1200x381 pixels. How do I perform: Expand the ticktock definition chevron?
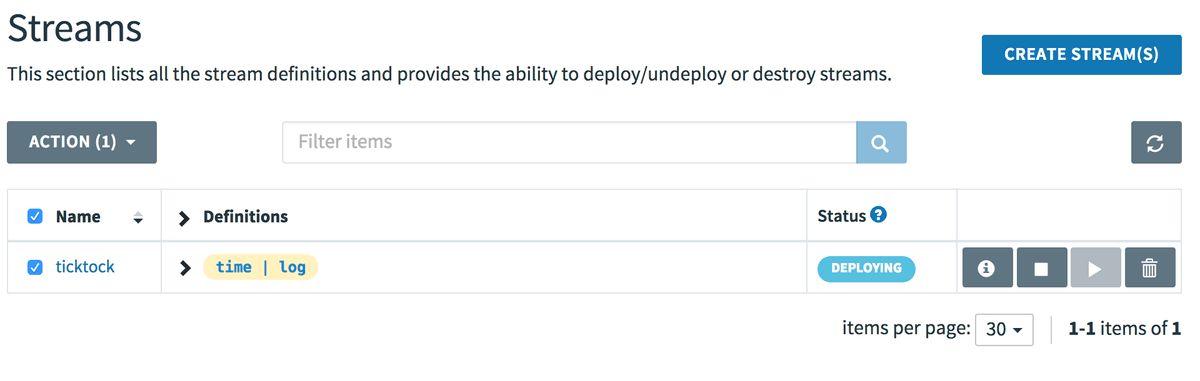click(x=184, y=268)
